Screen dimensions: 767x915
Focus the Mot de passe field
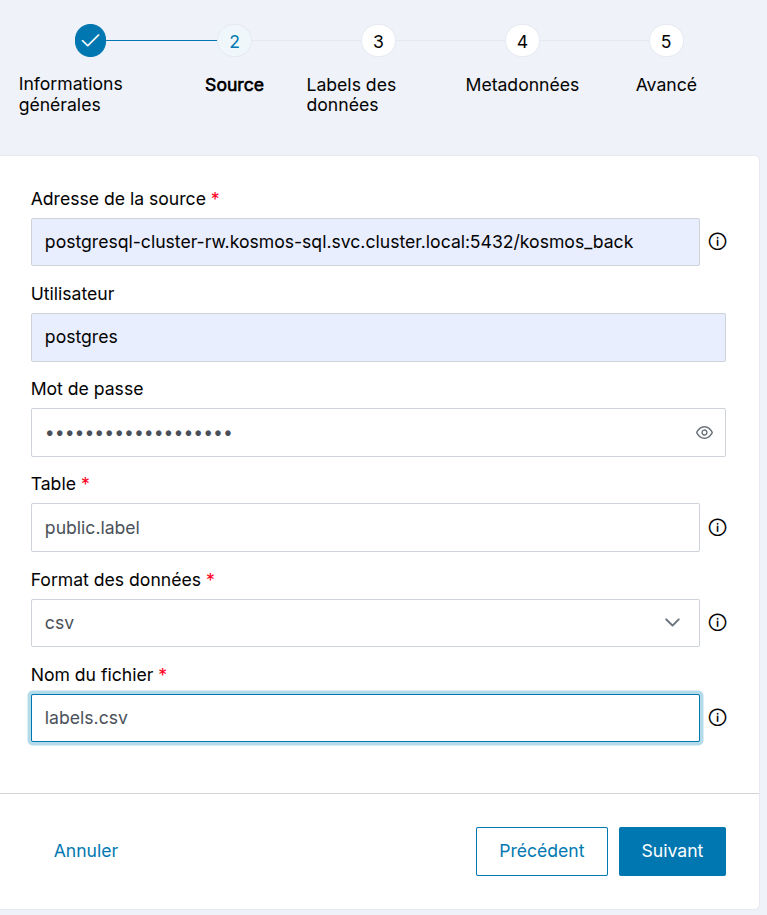[360, 432]
